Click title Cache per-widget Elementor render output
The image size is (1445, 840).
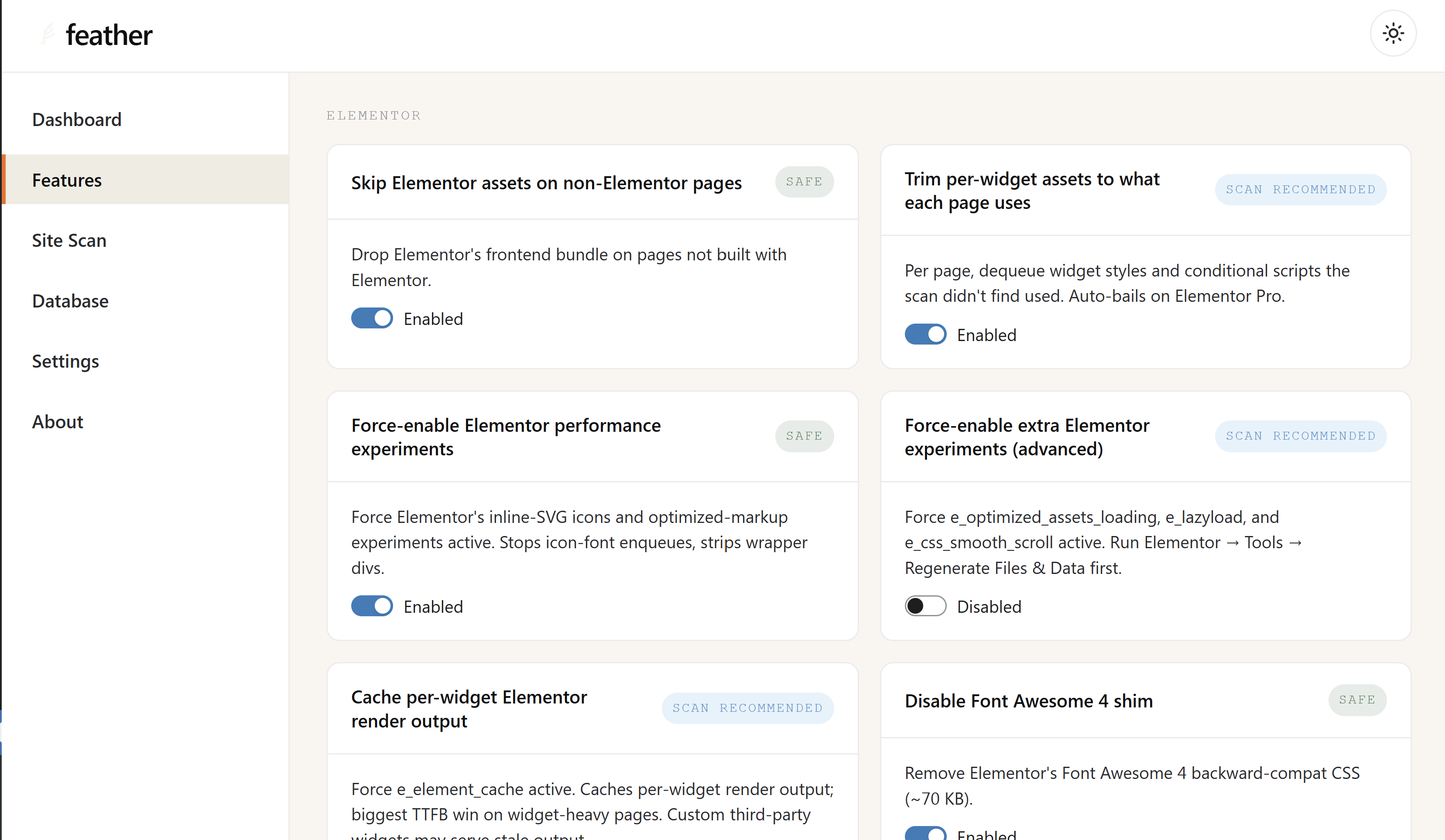click(469, 709)
